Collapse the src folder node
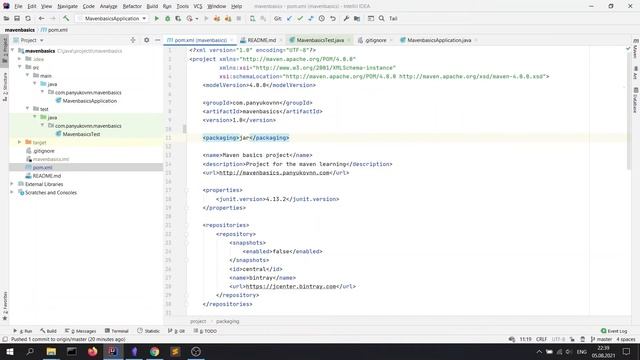The height and width of the screenshot is (360, 640). click(20, 67)
